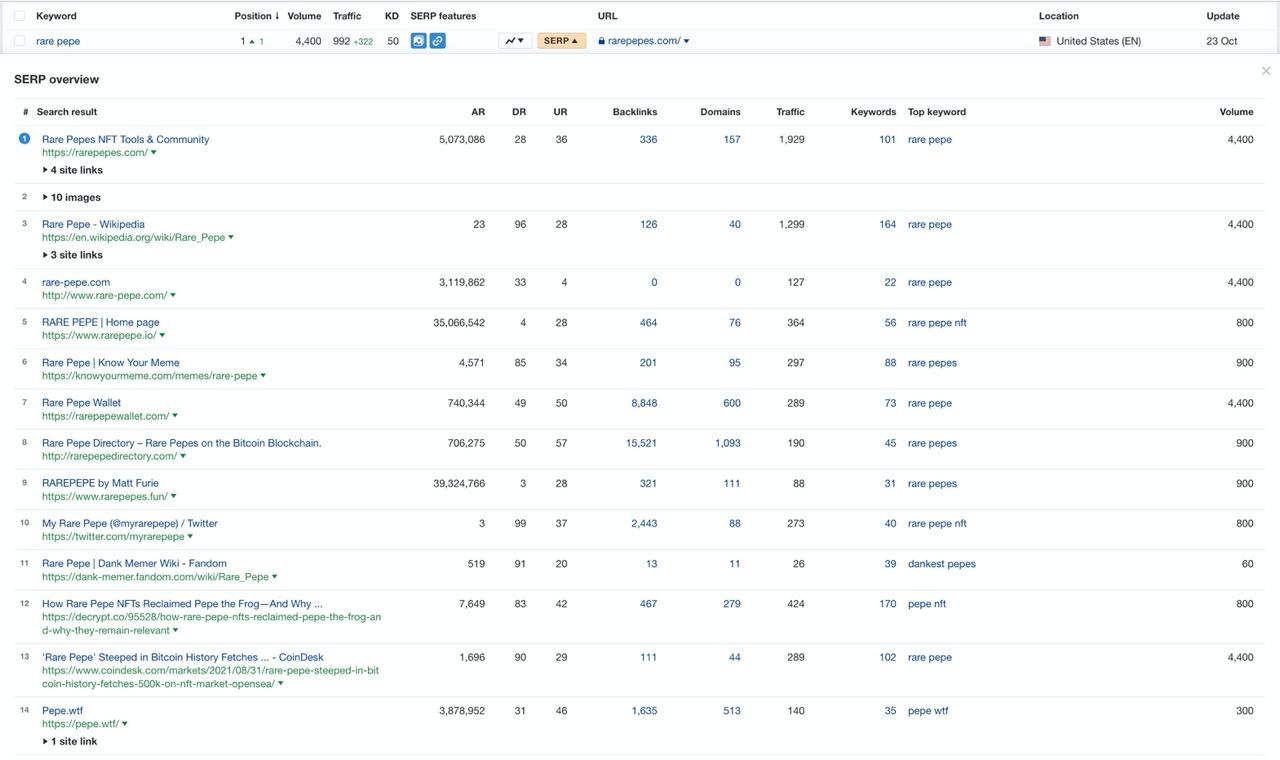Screen dimensions: 1280x760
Task: Sort by Position column header
Action: pyautogui.click(x=257, y=16)
